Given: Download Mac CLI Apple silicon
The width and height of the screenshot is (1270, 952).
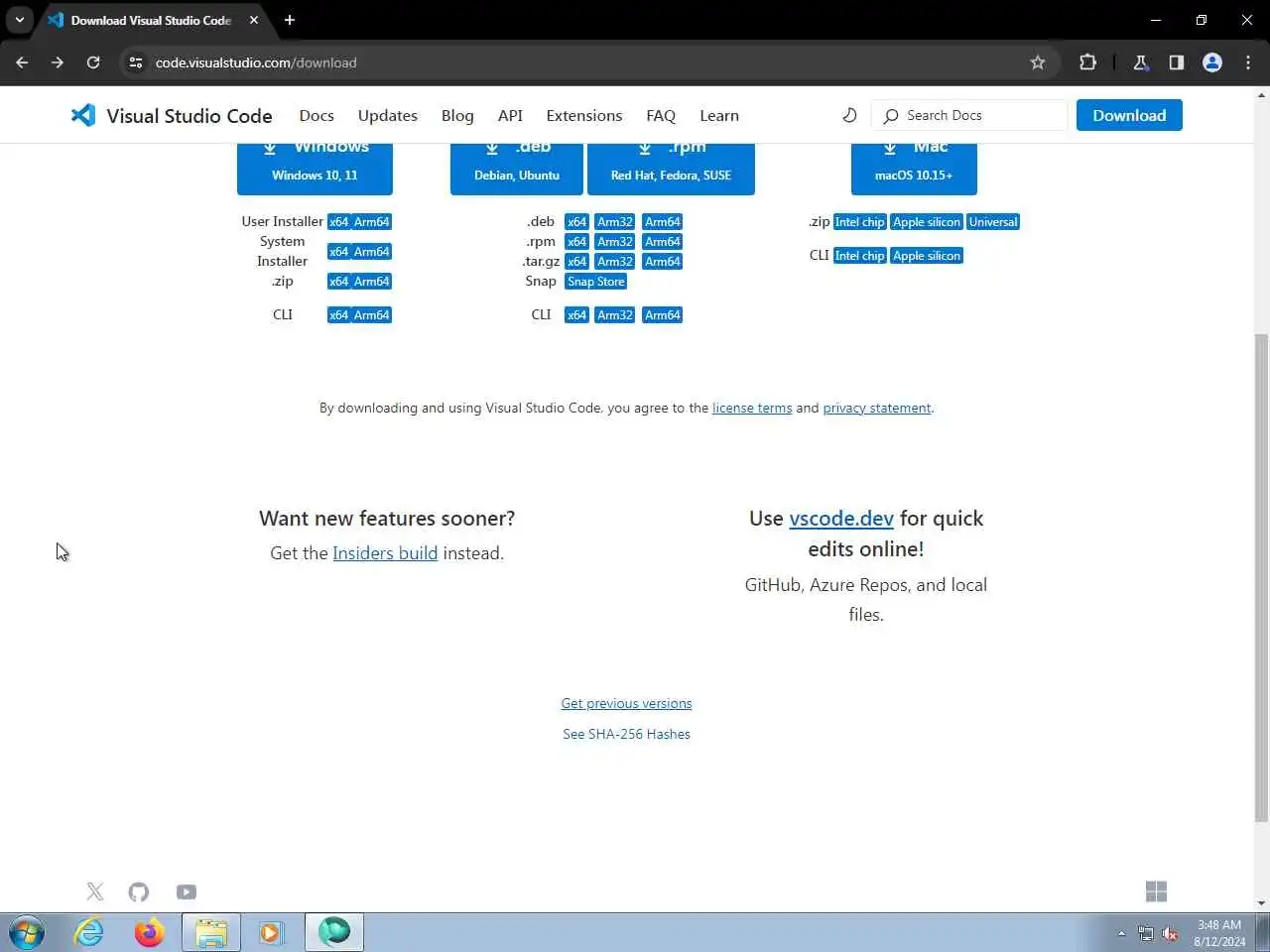Looking at the screenshot, I should [927, 256].
